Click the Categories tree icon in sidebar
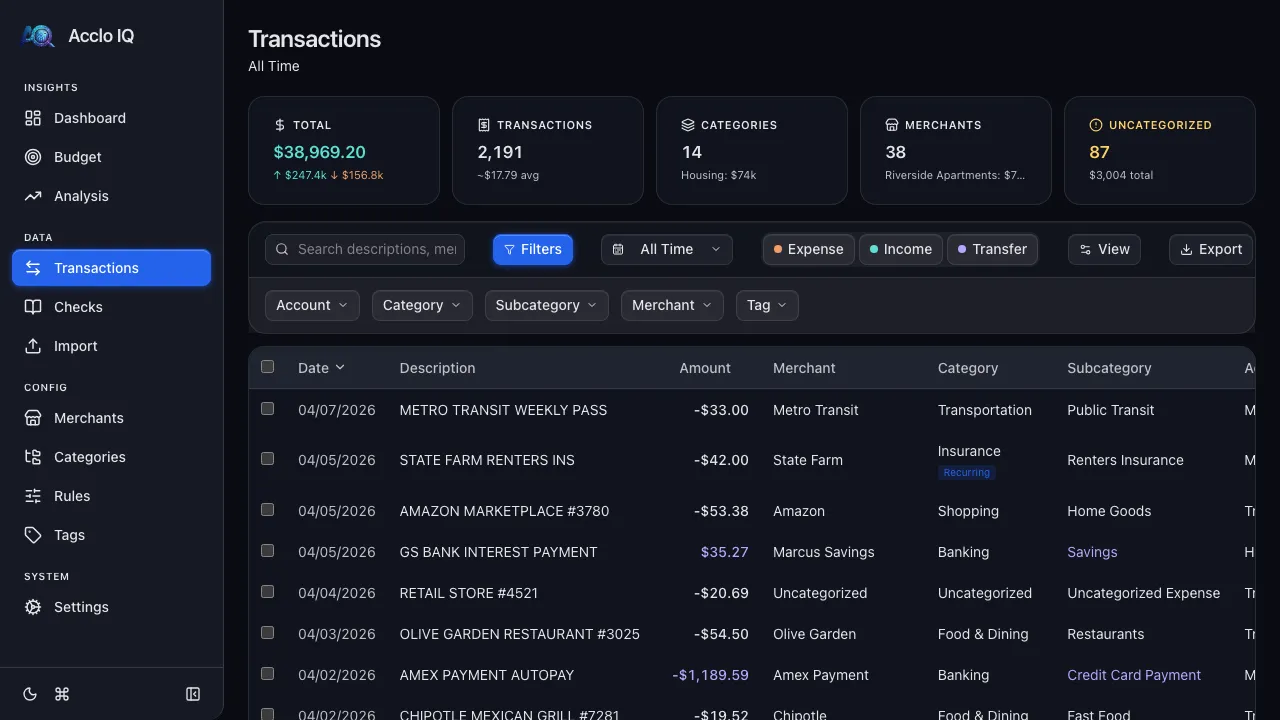 click(33, 457)
